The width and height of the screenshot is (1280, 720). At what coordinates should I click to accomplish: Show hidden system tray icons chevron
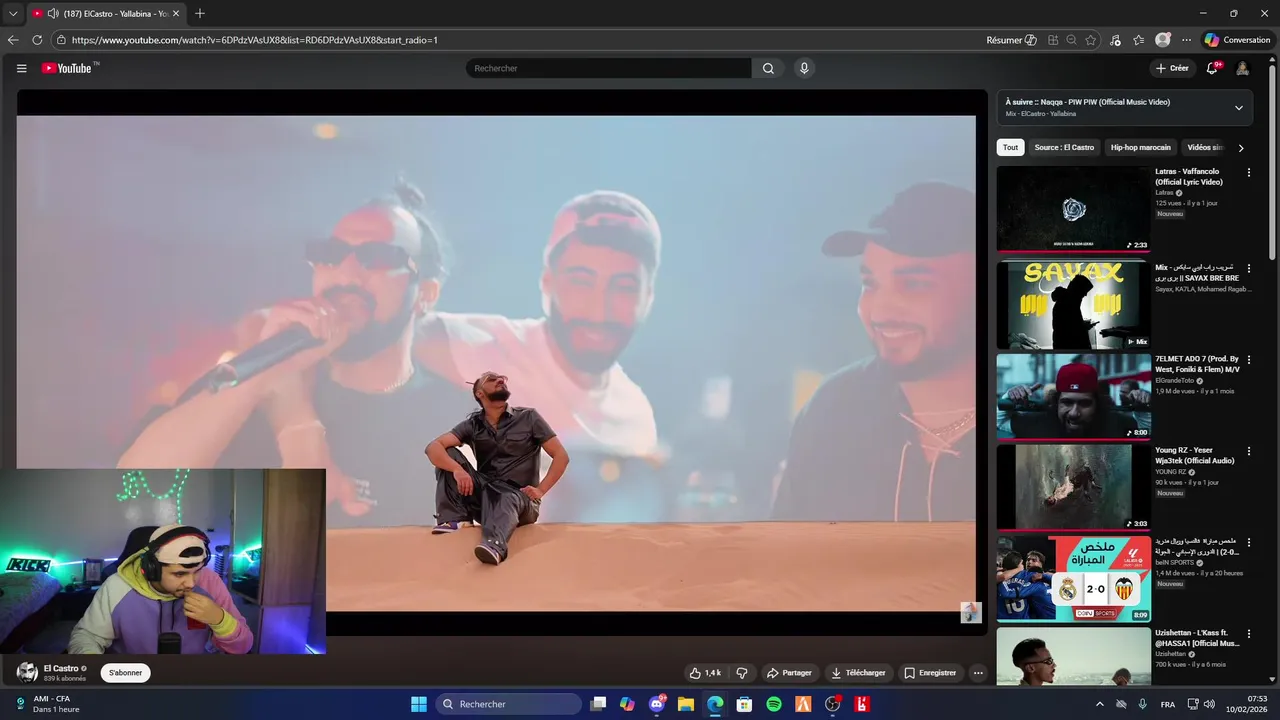point(1100,704)
